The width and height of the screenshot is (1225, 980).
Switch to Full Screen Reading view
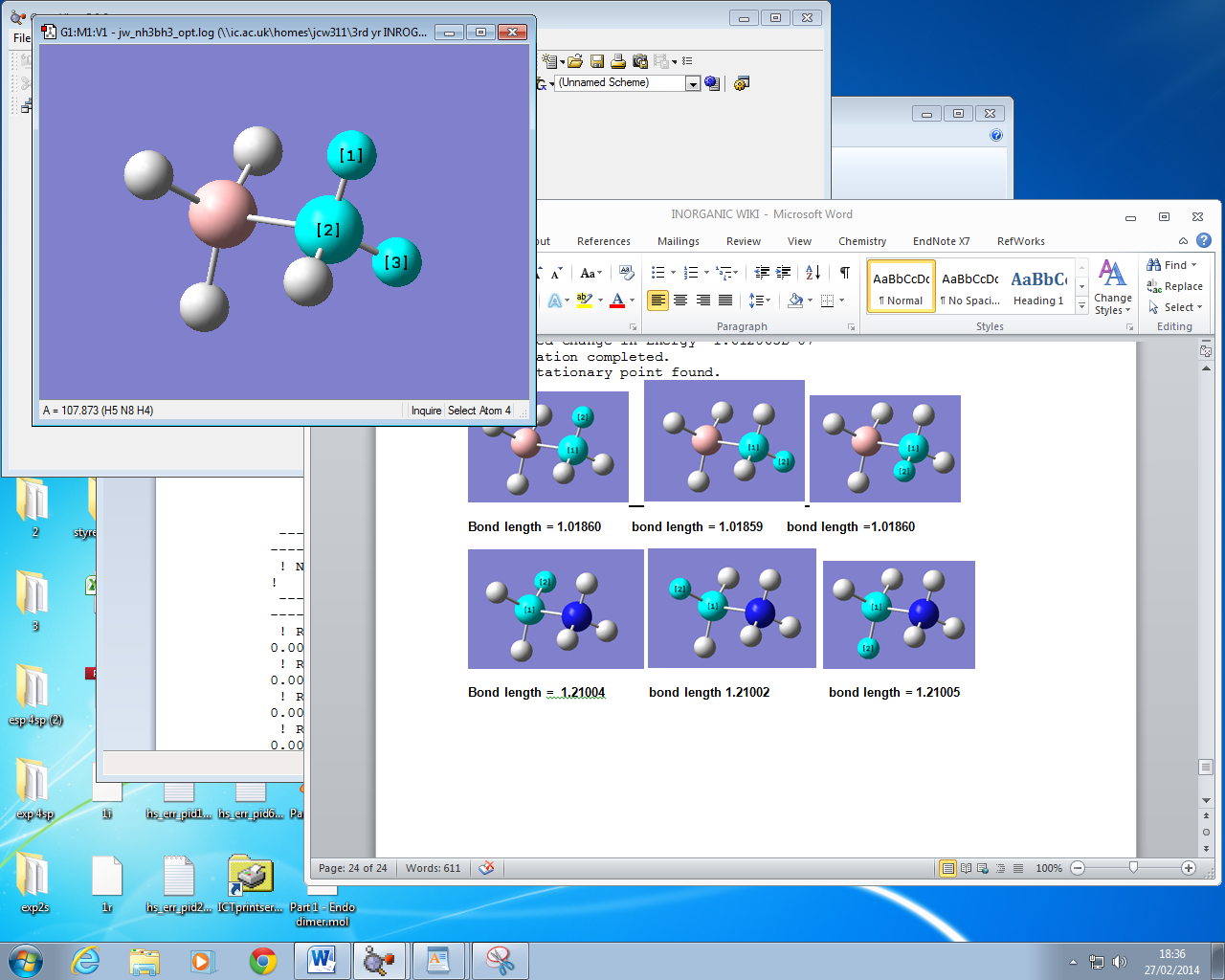pos(966,868)
